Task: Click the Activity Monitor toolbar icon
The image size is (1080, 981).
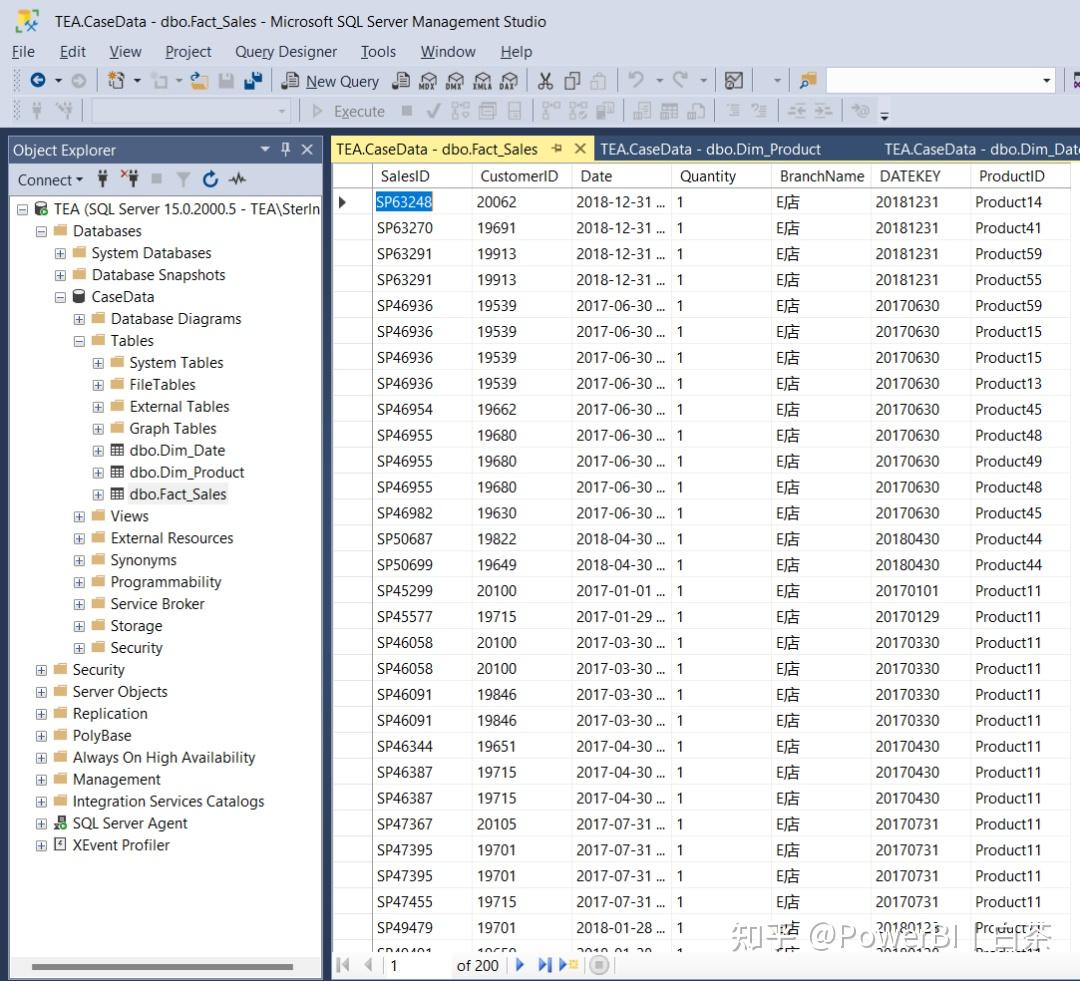Action: click(x=734, y=81)
